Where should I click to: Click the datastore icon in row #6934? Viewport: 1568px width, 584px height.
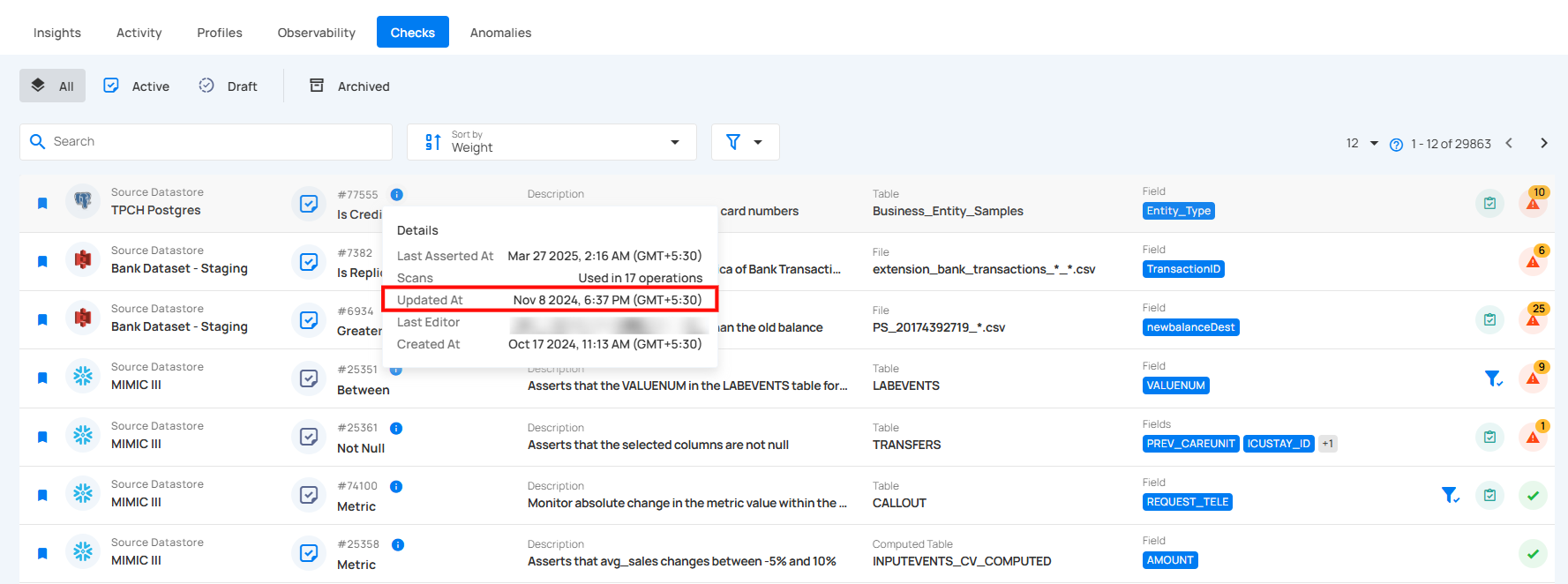pos(83,318)
